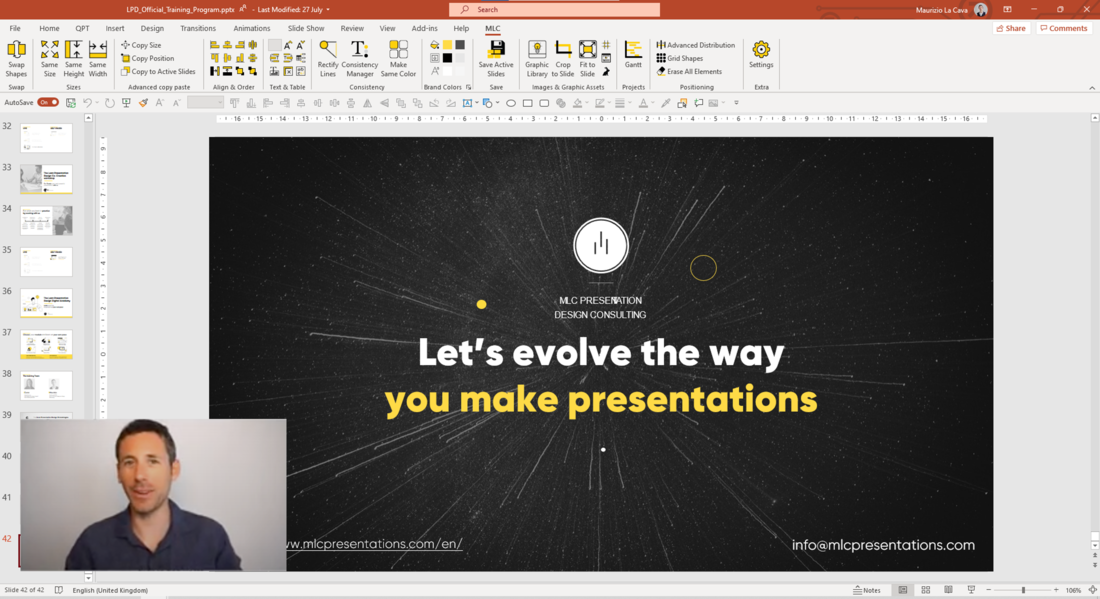This screenshot has height=599, width=1100.
Task: Click the info@mlcpresentations.com text on slide
Action: [x=883, y=545]
